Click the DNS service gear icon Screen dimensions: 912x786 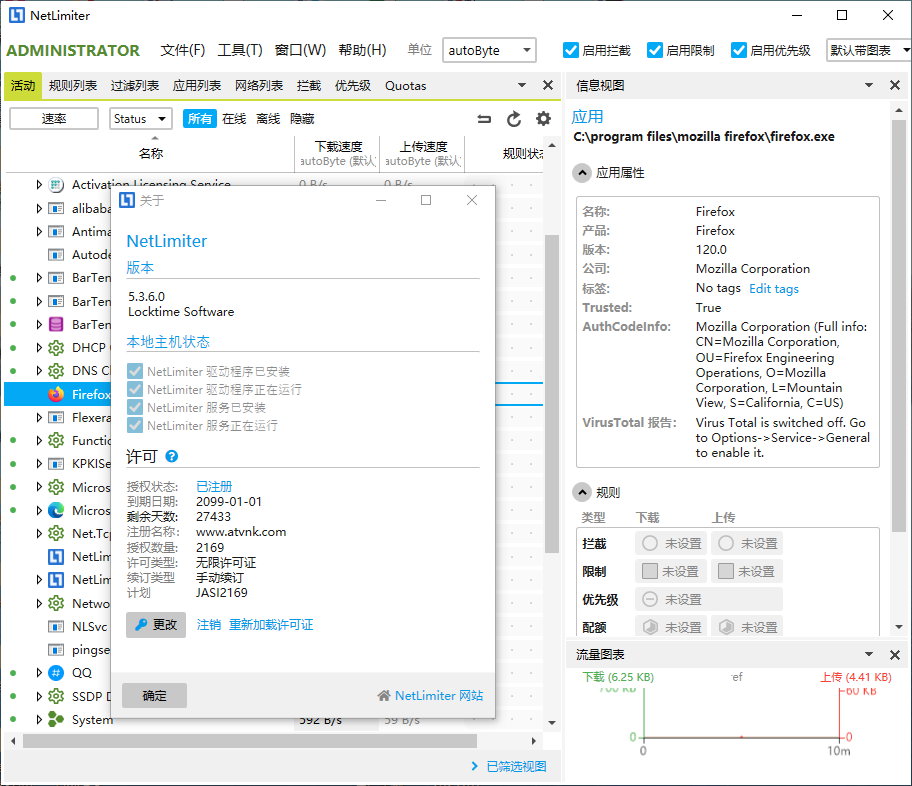[x=56, y=371]
